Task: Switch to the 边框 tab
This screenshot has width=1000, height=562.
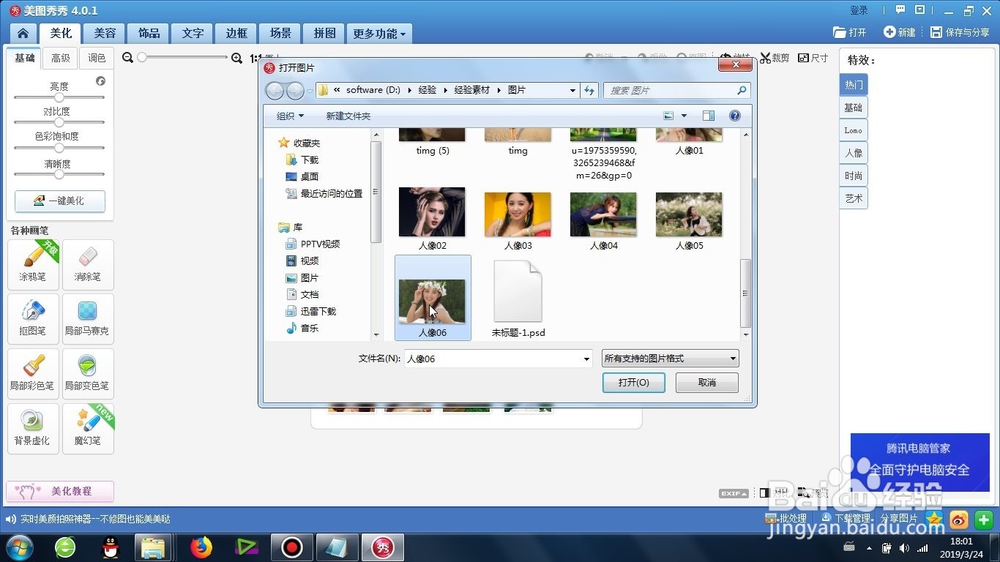Action: pos(237,33)
